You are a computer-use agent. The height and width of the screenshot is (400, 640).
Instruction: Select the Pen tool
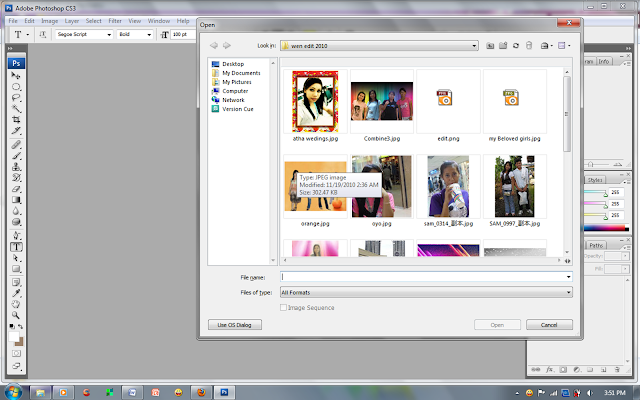point(16,236)
